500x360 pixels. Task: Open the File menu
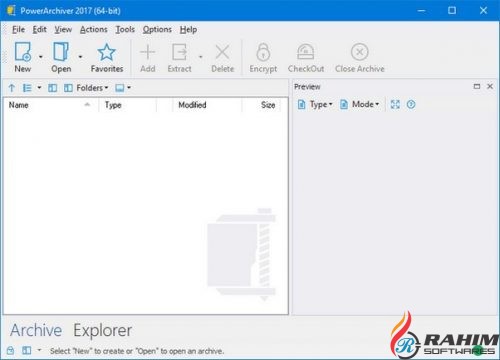[18, 29]
